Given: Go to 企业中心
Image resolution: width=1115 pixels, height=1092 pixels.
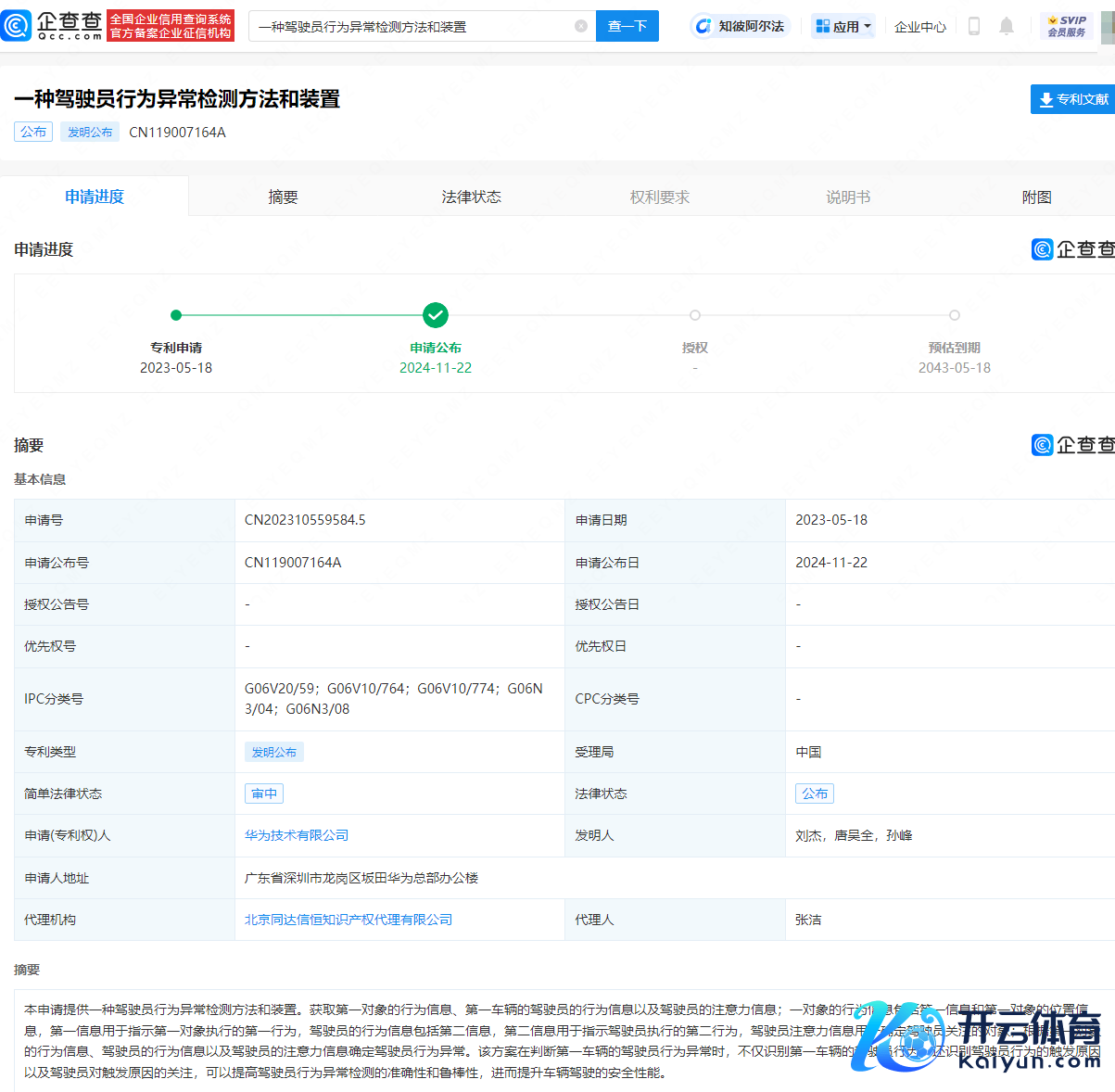Looking at the screenshot, I should point(919,27).
